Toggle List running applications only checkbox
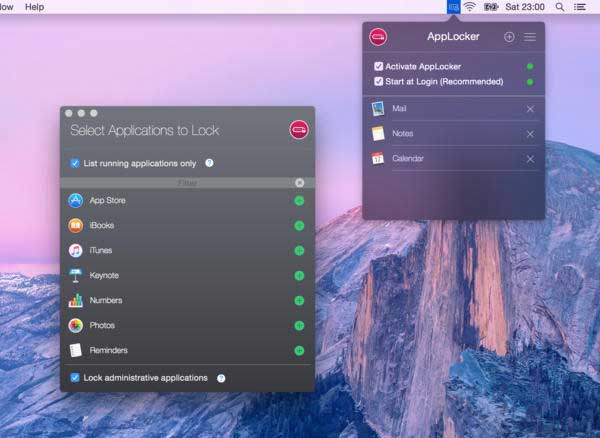Screen dimensions: 600x438 pyautogui.click(x=75, y=163)
